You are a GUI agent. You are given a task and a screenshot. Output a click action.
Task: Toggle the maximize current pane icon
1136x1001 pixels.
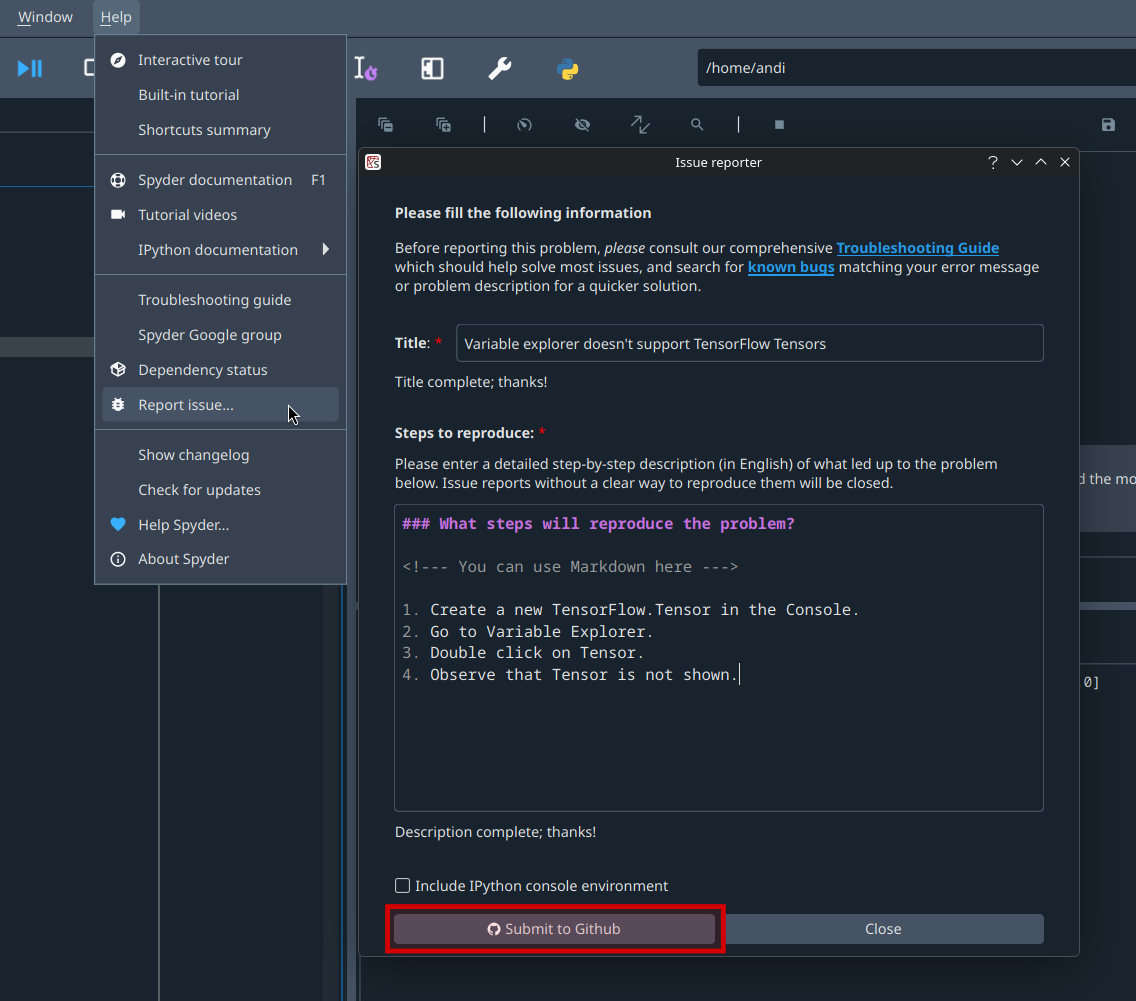click(x=432, y=69)
